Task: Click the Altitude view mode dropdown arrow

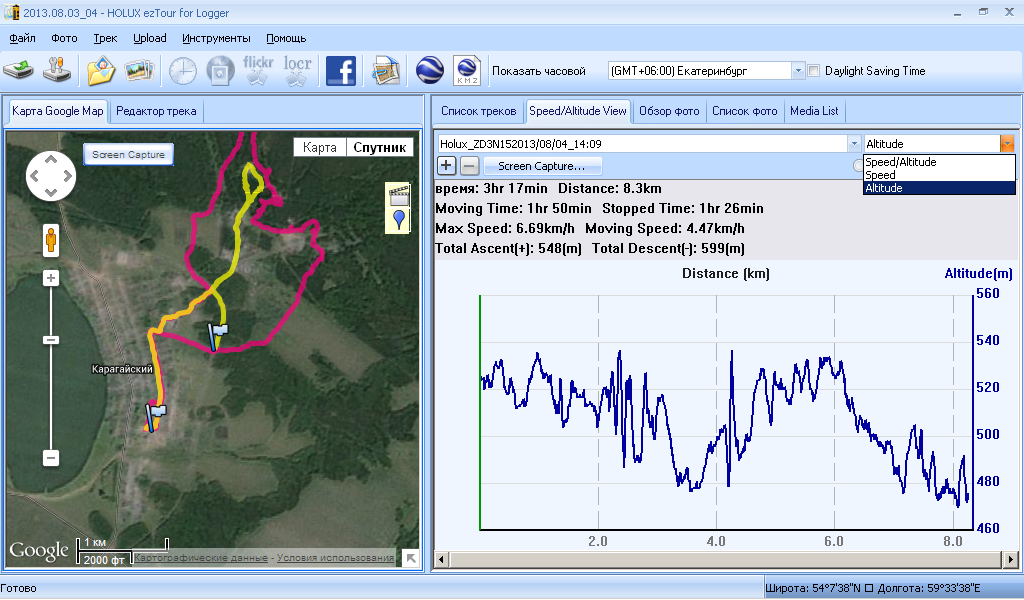Action: click(x=1007, y=144)
